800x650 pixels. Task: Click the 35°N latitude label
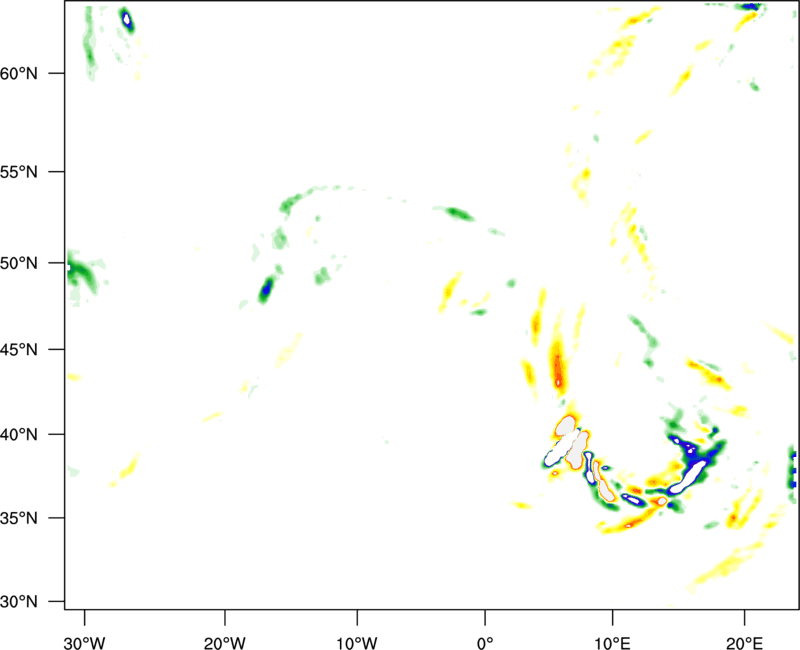19,518
